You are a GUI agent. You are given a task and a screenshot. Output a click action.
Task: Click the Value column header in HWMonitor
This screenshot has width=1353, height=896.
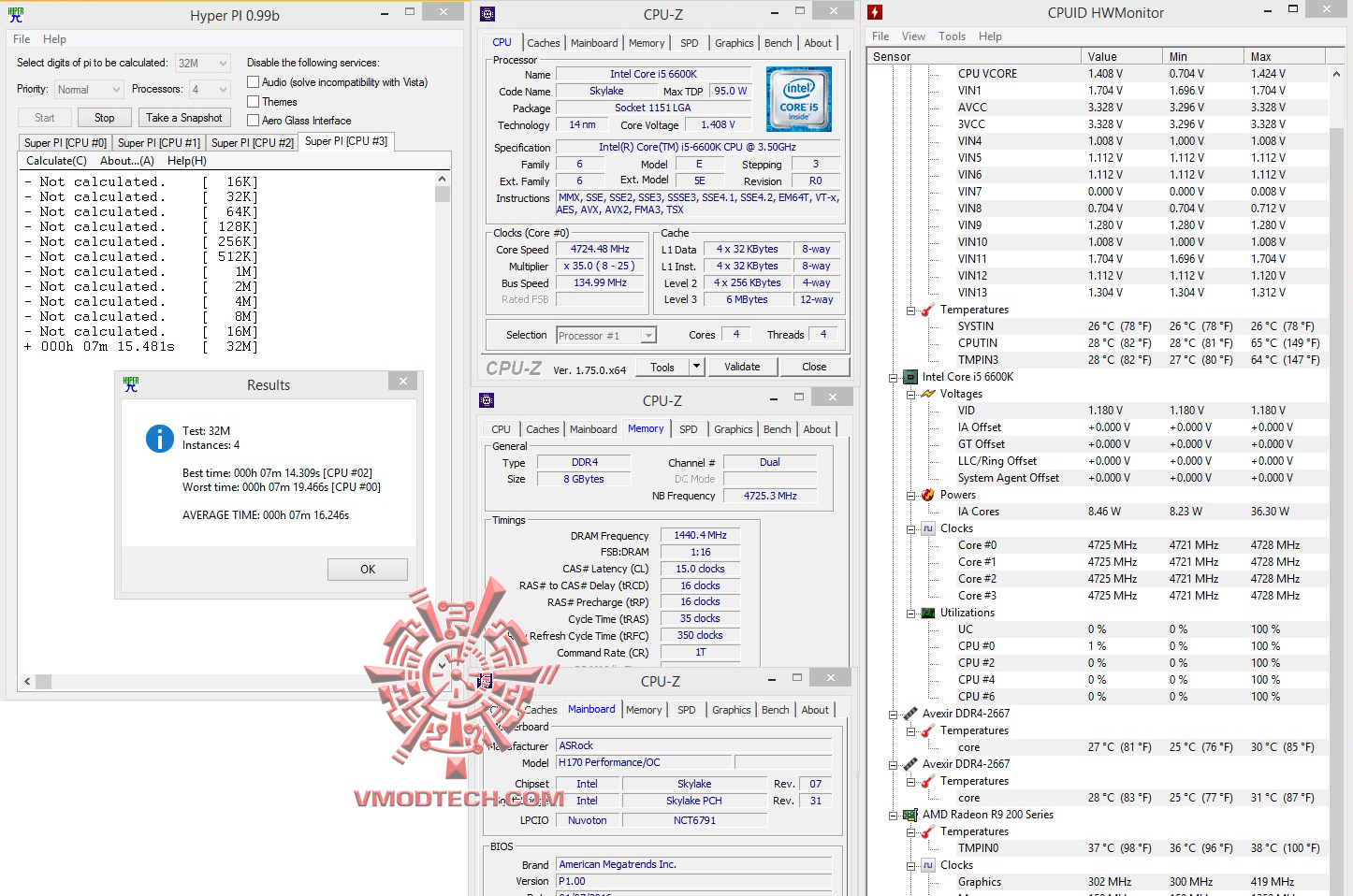click(x=1120, y=56)
